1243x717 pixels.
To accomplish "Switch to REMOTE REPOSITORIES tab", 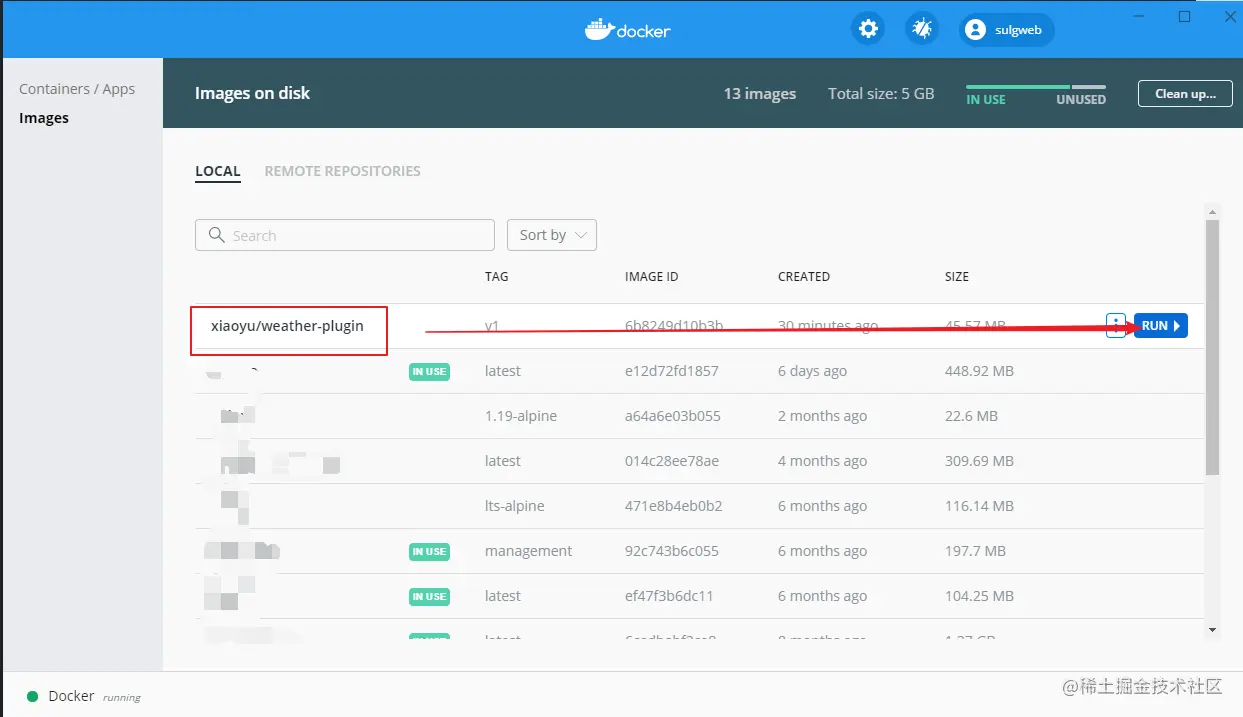I will [342, 171].
